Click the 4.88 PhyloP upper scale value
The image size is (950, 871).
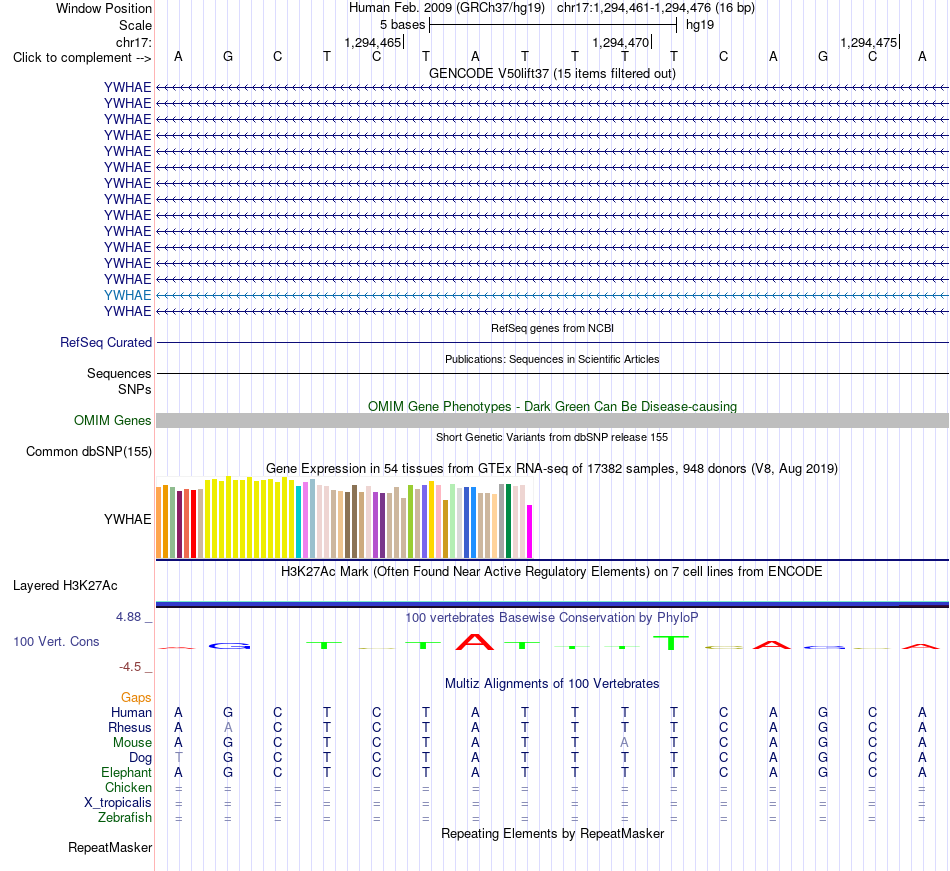[128, 617]
